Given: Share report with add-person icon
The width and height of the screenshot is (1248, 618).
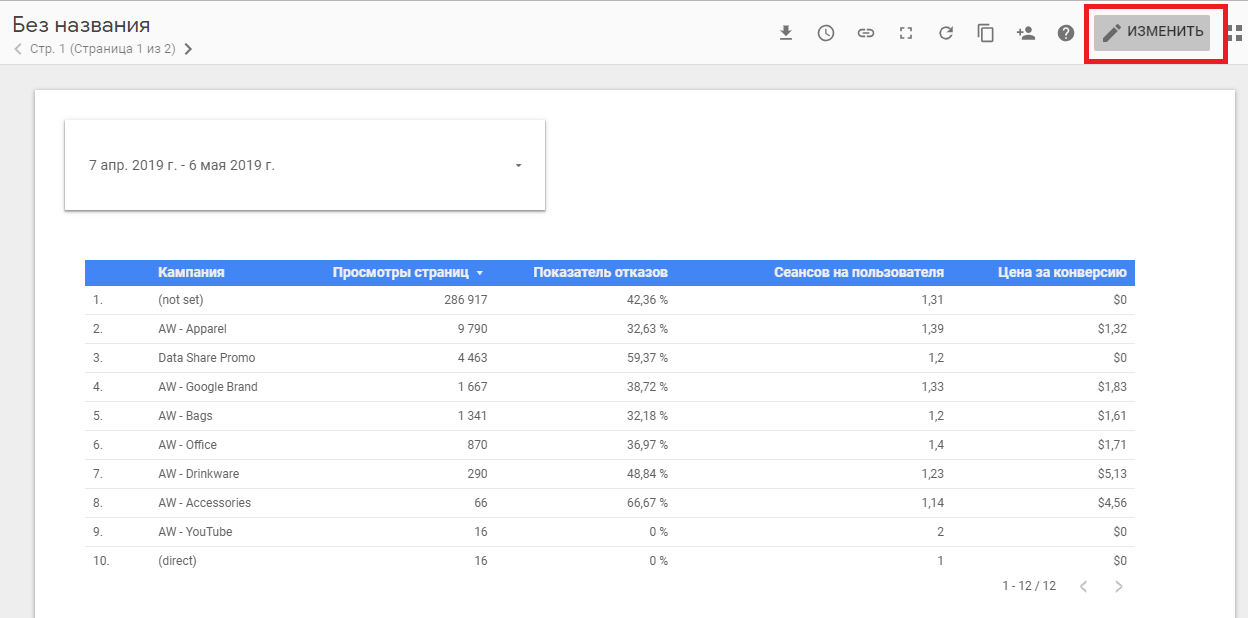Looking at the screenshot, I should coord(1025,33).
